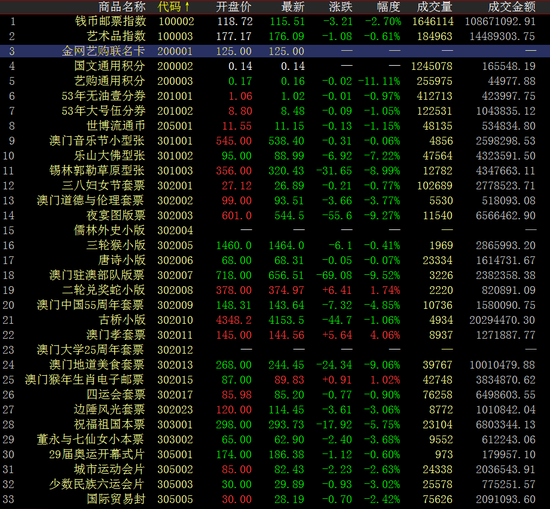
Task: Click the 涨跌 column header
Action: tap(341, 6)
